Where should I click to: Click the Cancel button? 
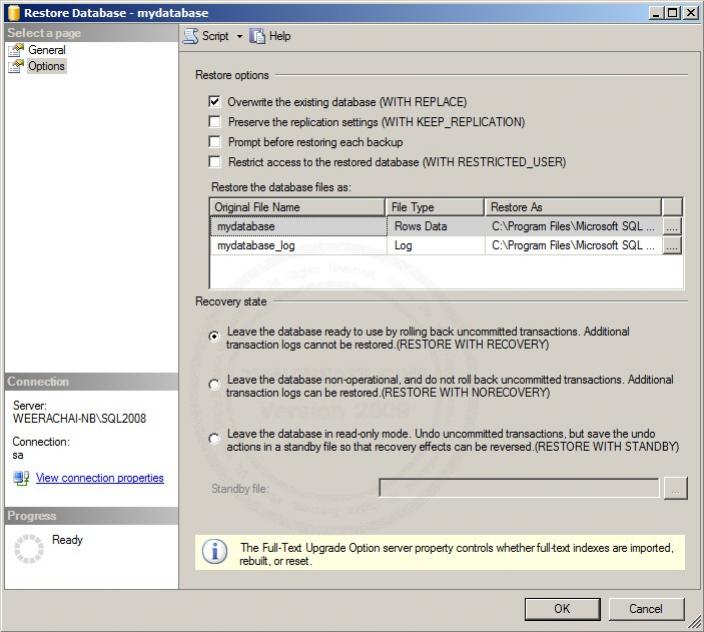(x=646, y=609)
